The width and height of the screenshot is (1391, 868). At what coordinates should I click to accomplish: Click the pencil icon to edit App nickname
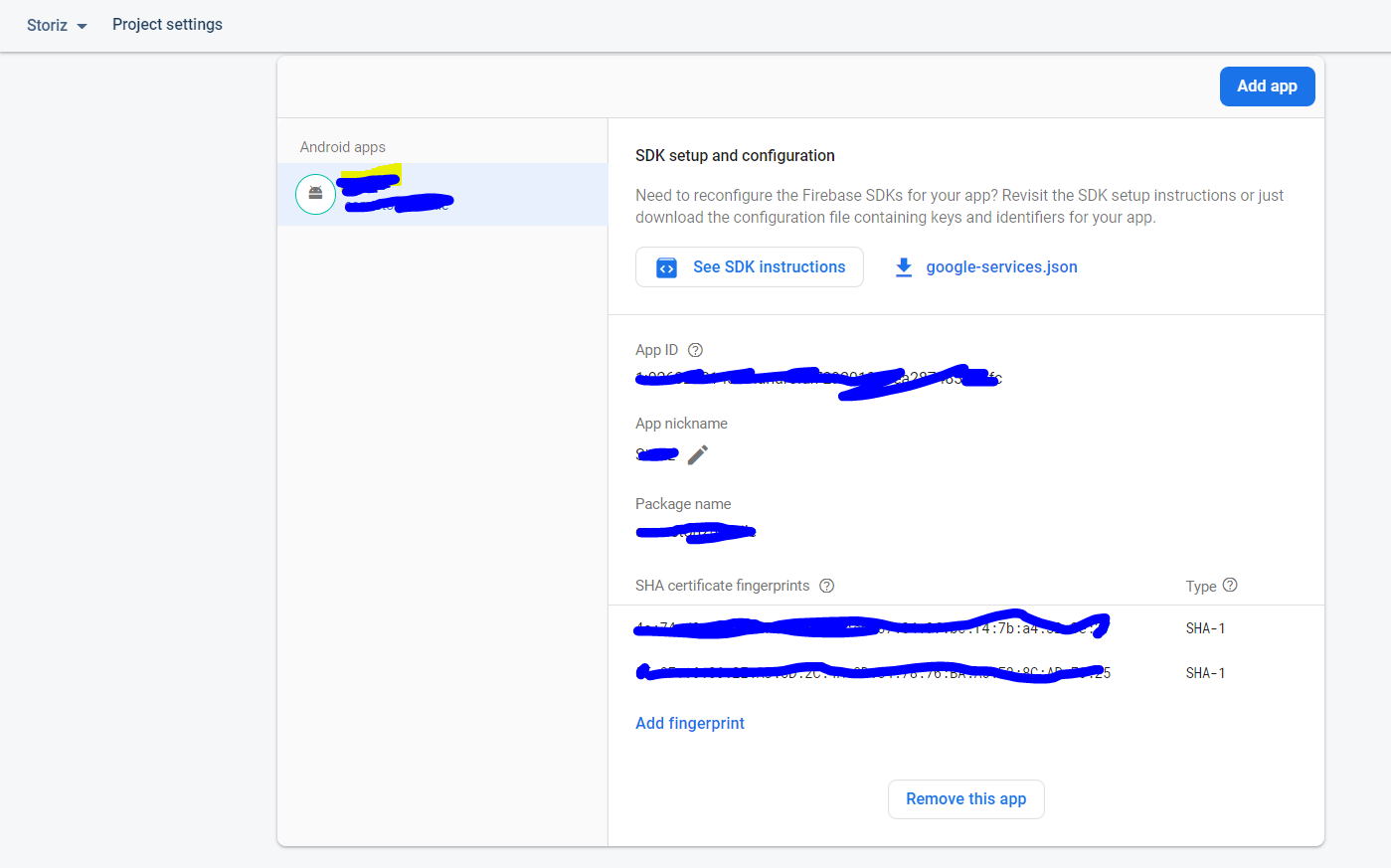[698, 453]
